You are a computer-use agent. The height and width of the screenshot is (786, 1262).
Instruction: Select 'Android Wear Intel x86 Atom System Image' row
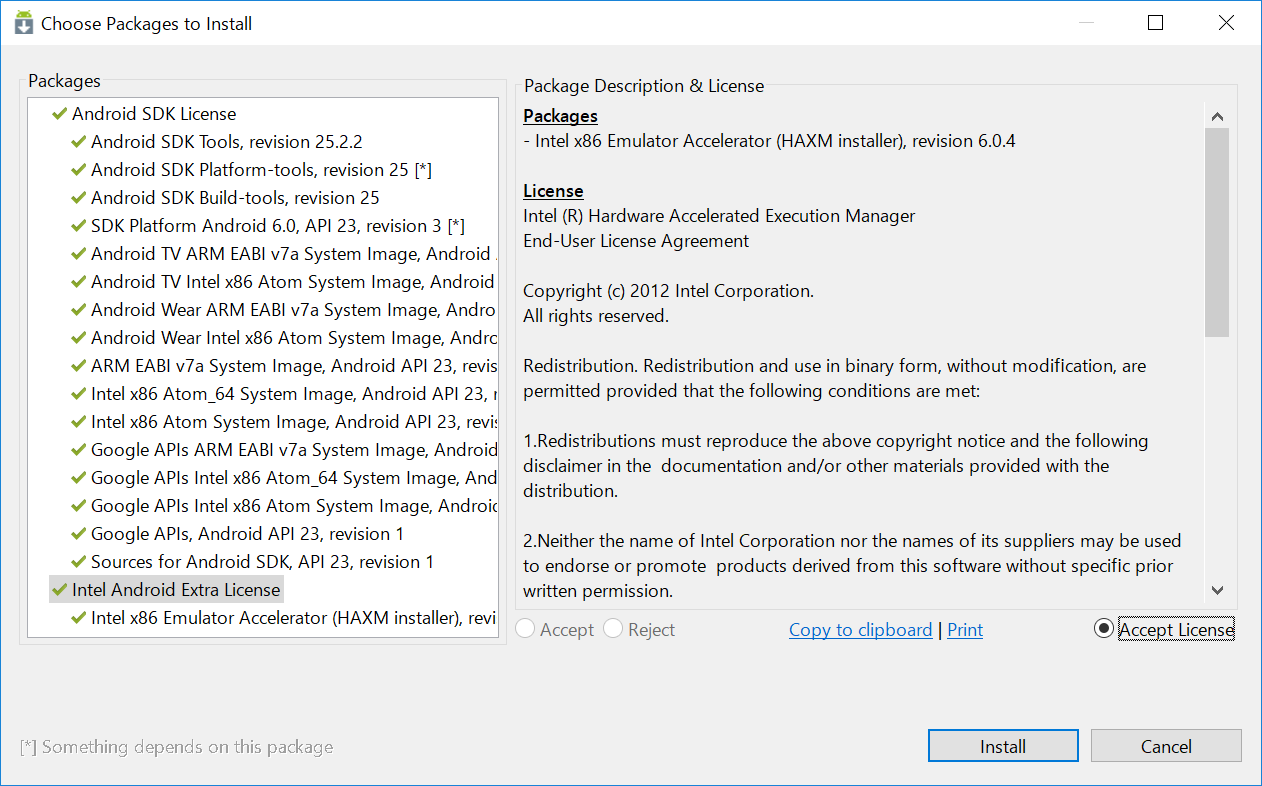pyautogui.click(x=293, y=338)
